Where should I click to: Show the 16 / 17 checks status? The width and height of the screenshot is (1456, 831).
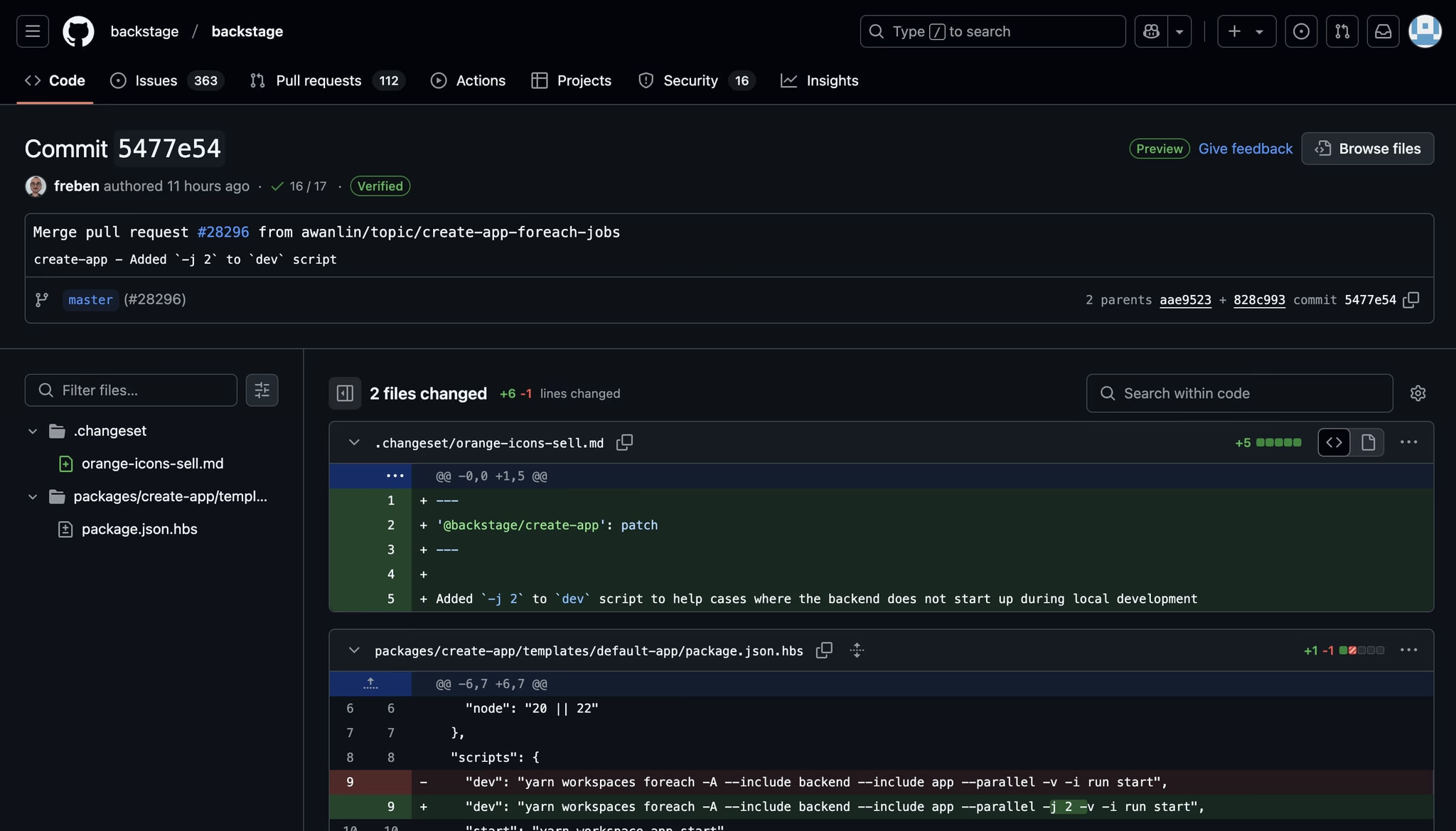pyautogui.click(x=299, y=186)
